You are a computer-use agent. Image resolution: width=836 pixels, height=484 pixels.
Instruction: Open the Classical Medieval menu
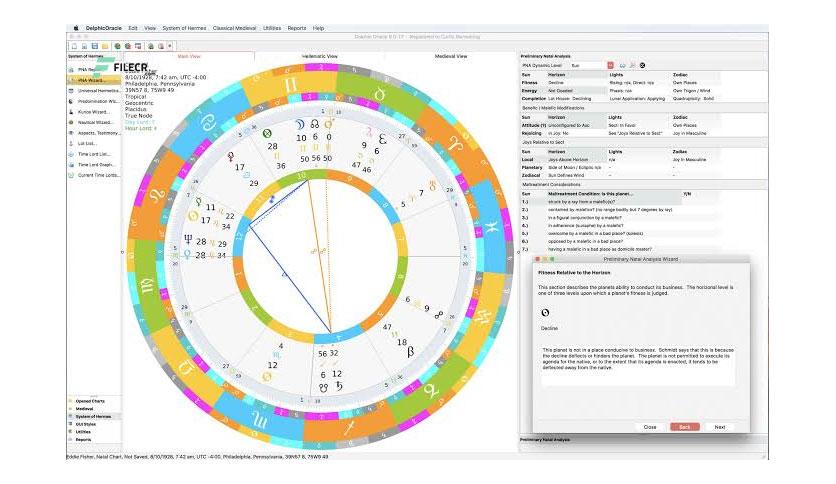point(234,28)
